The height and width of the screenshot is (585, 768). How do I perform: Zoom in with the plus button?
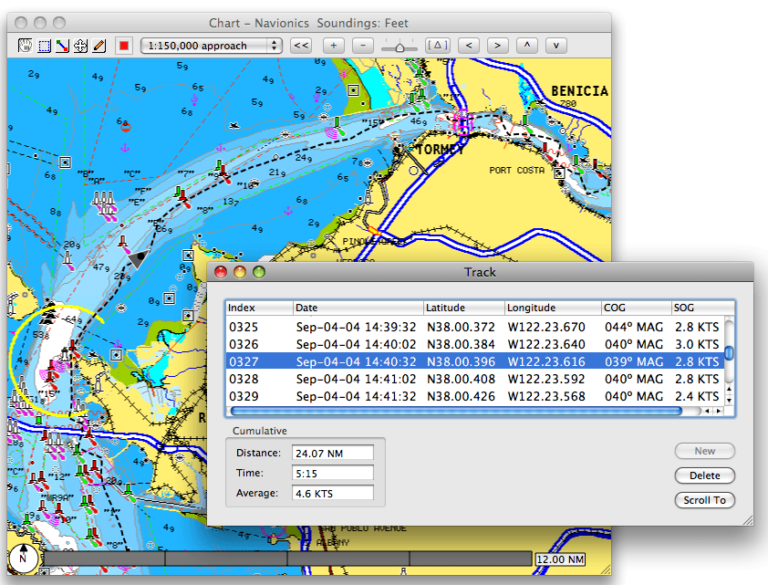334,45
